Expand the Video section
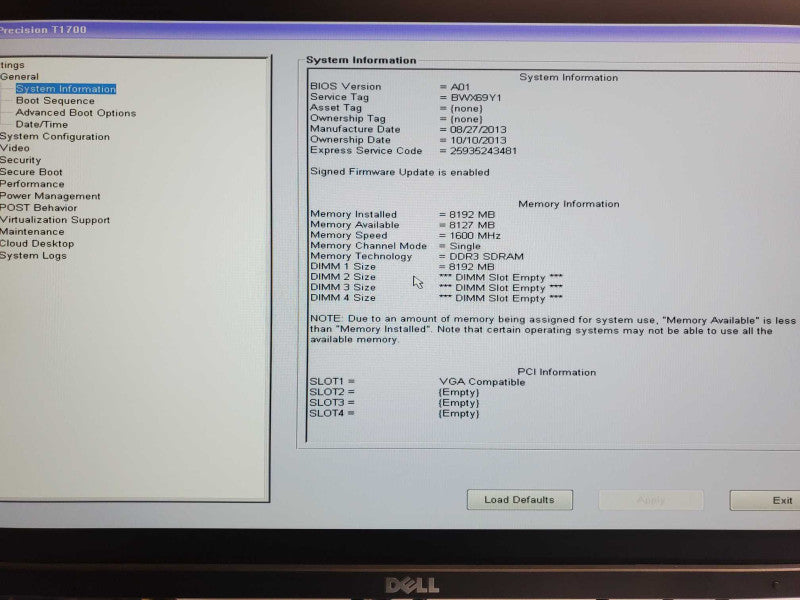800x600 pixels. click(15, 148)
